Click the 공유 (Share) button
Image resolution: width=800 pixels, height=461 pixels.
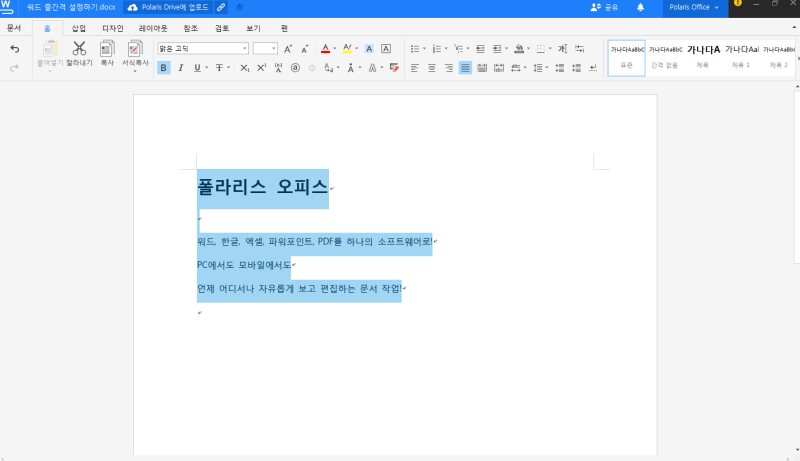[x=604, y=7]
